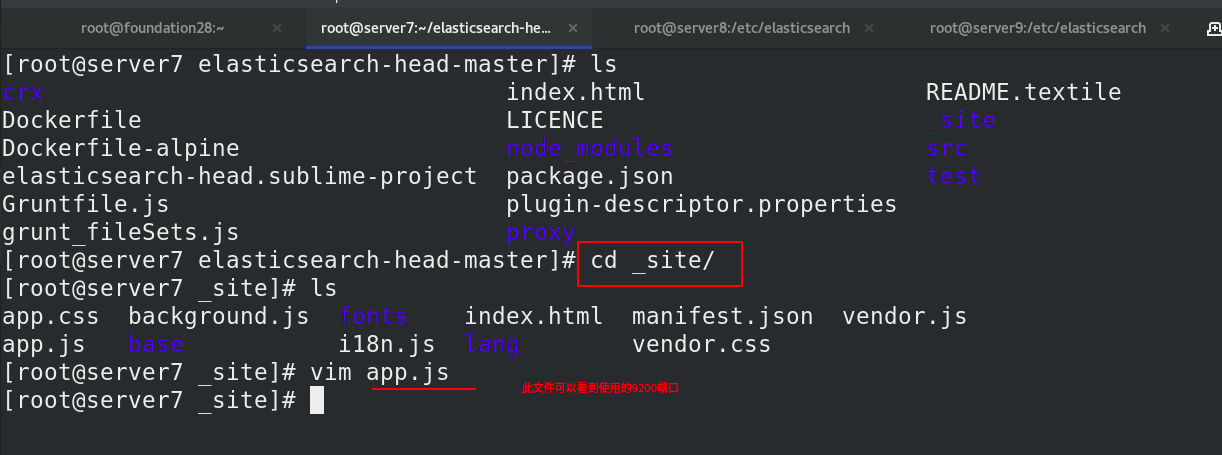This screenshot has height=455, width=1222.
Task: Click the _site directory in first listing
Action: coord(961,121)
